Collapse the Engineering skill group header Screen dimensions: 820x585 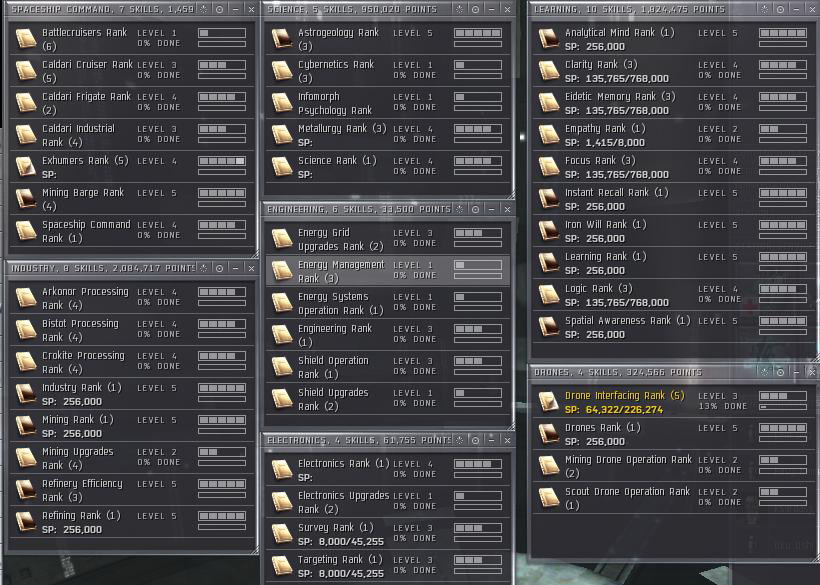coord(359,209)
